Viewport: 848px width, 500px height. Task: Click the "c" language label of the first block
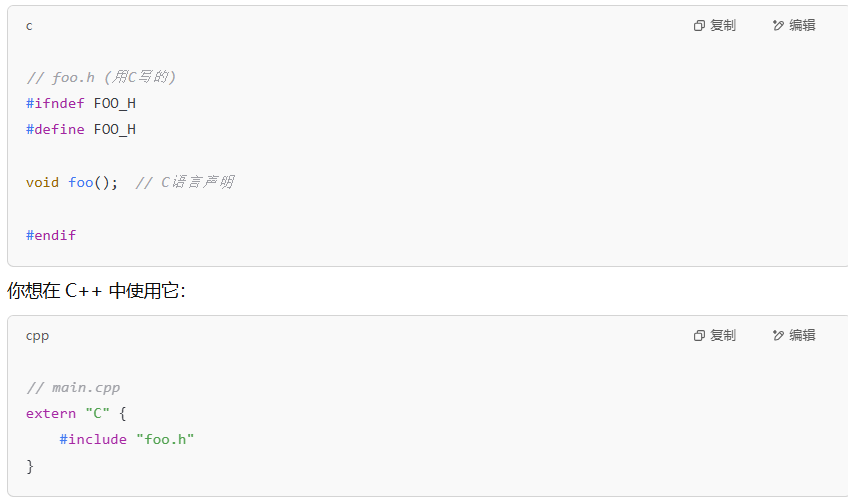[x=29, y=26]
